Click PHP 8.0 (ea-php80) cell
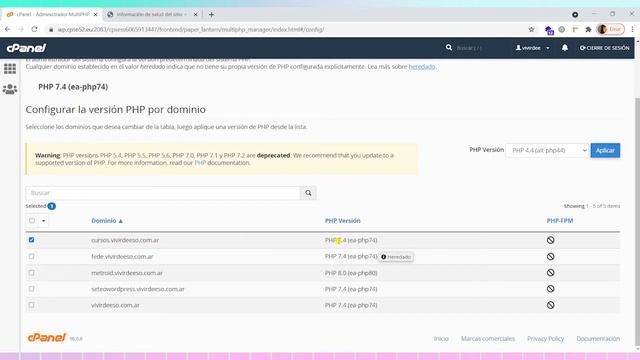This screenshot has height=360, width=640. click(351, 273)
